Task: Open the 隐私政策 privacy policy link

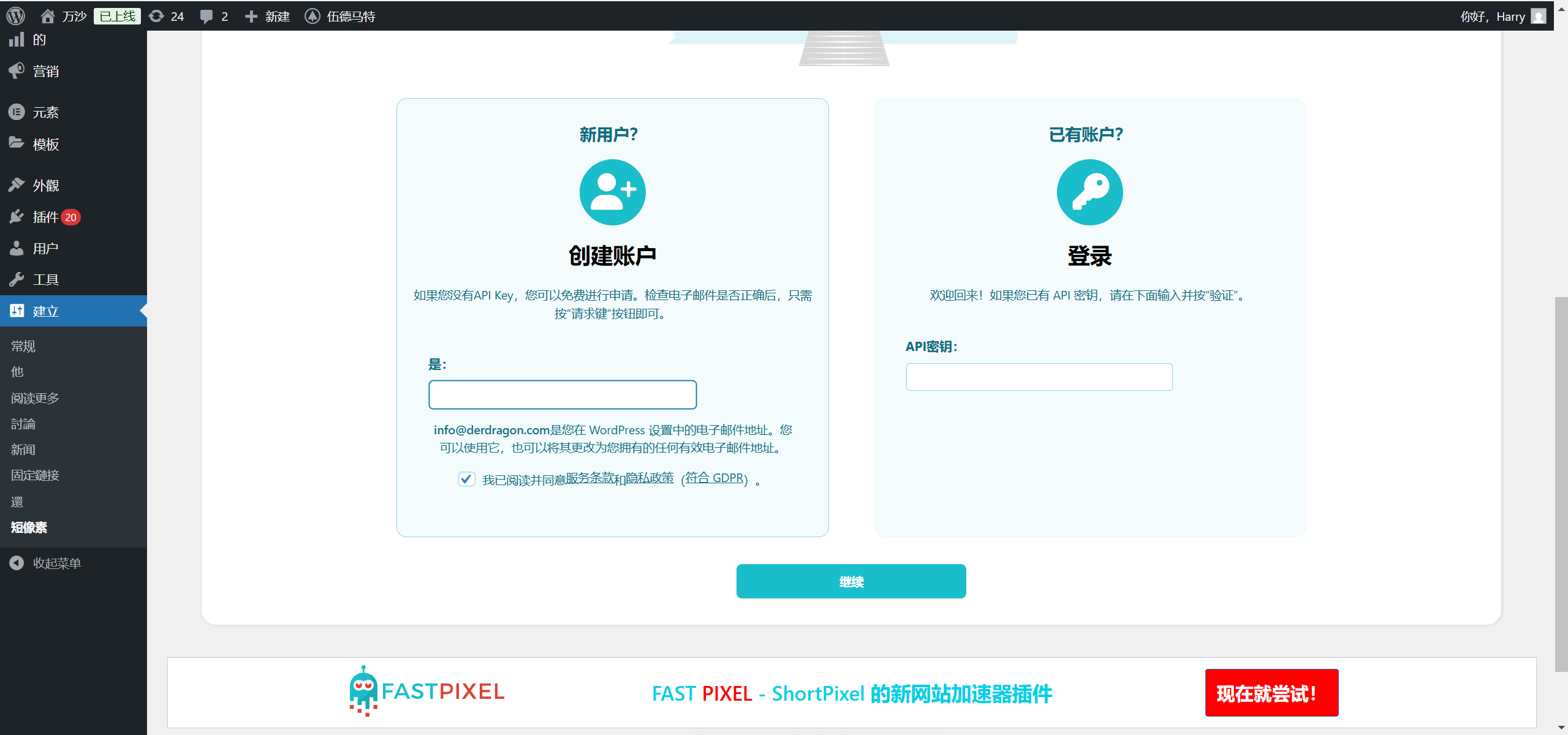Action: tap(649, 478)
